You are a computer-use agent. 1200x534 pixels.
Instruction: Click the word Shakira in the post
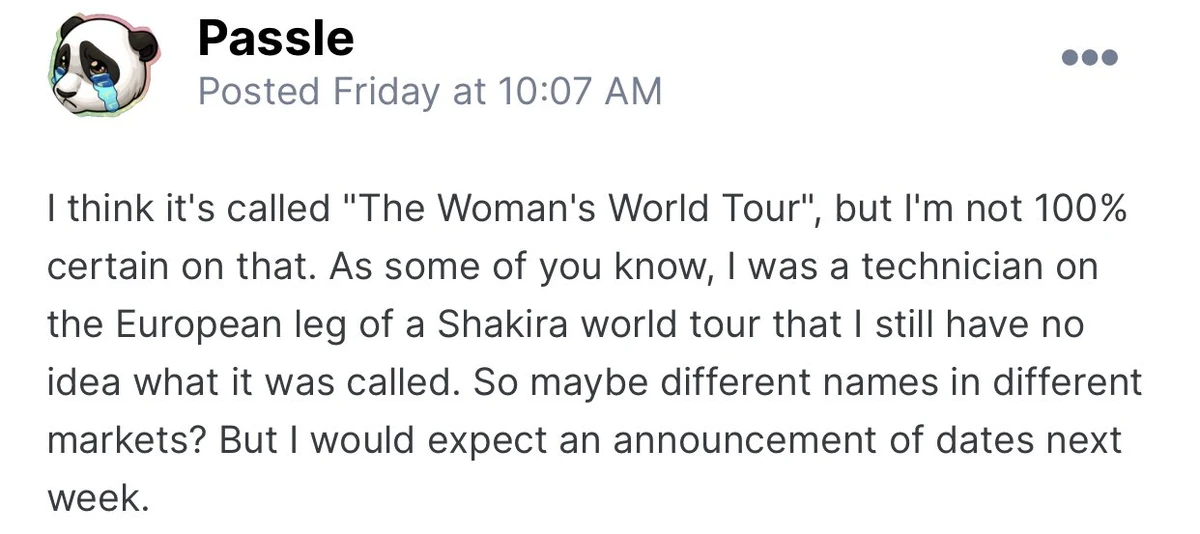pyautogui.click(x=513, y=326)
